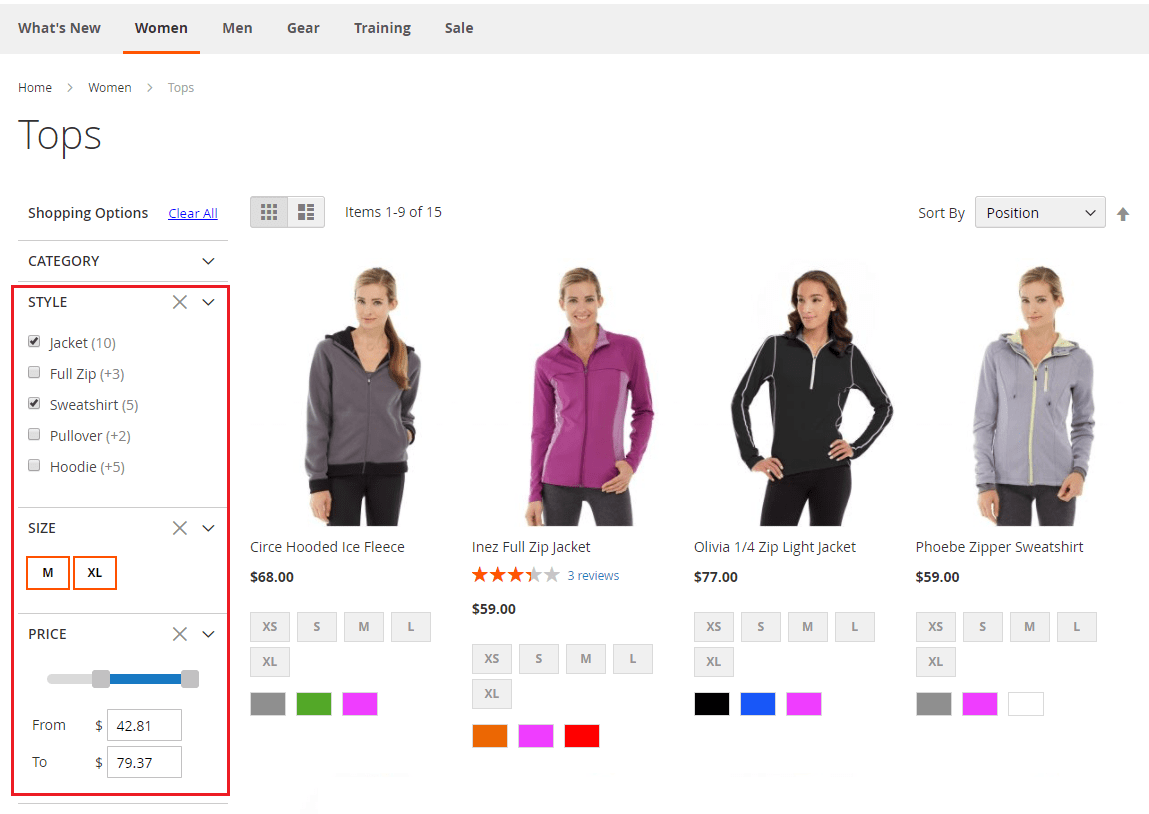
Task: Go to Home via the breadcrumb
Action: 35,87
